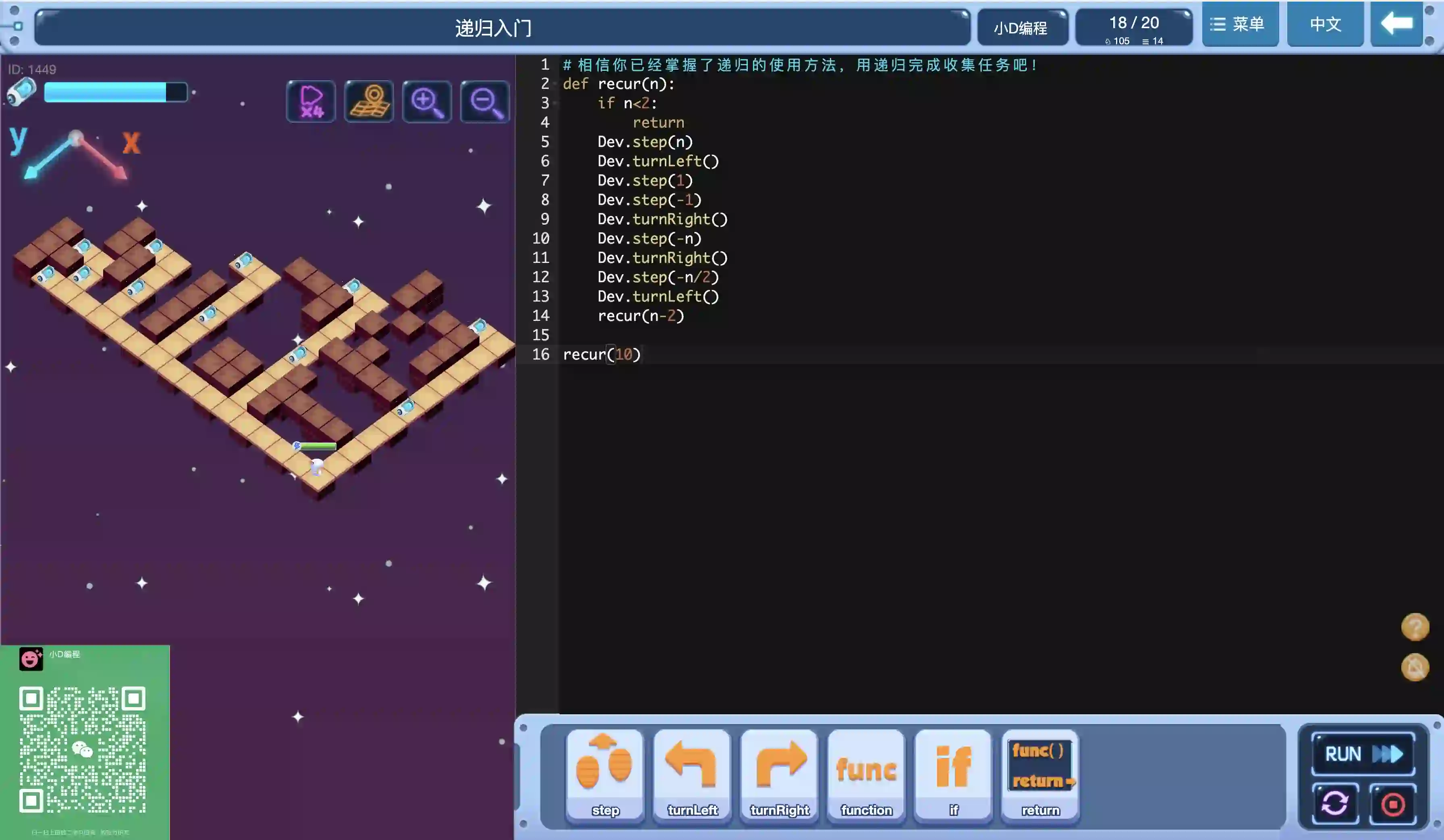Insert the turnLeft command block
Image resolution: width=1444 pixels, height=840 pixels.
692,775
